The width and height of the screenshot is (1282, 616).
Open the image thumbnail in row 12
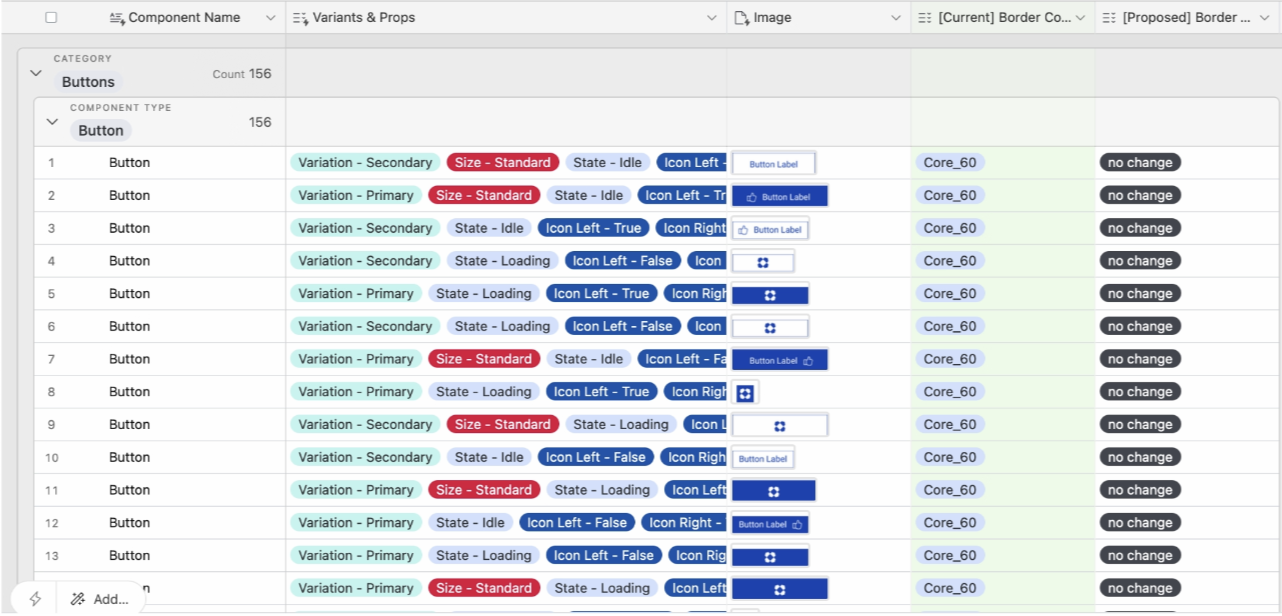pyautogui.click(x=770, y=523)
